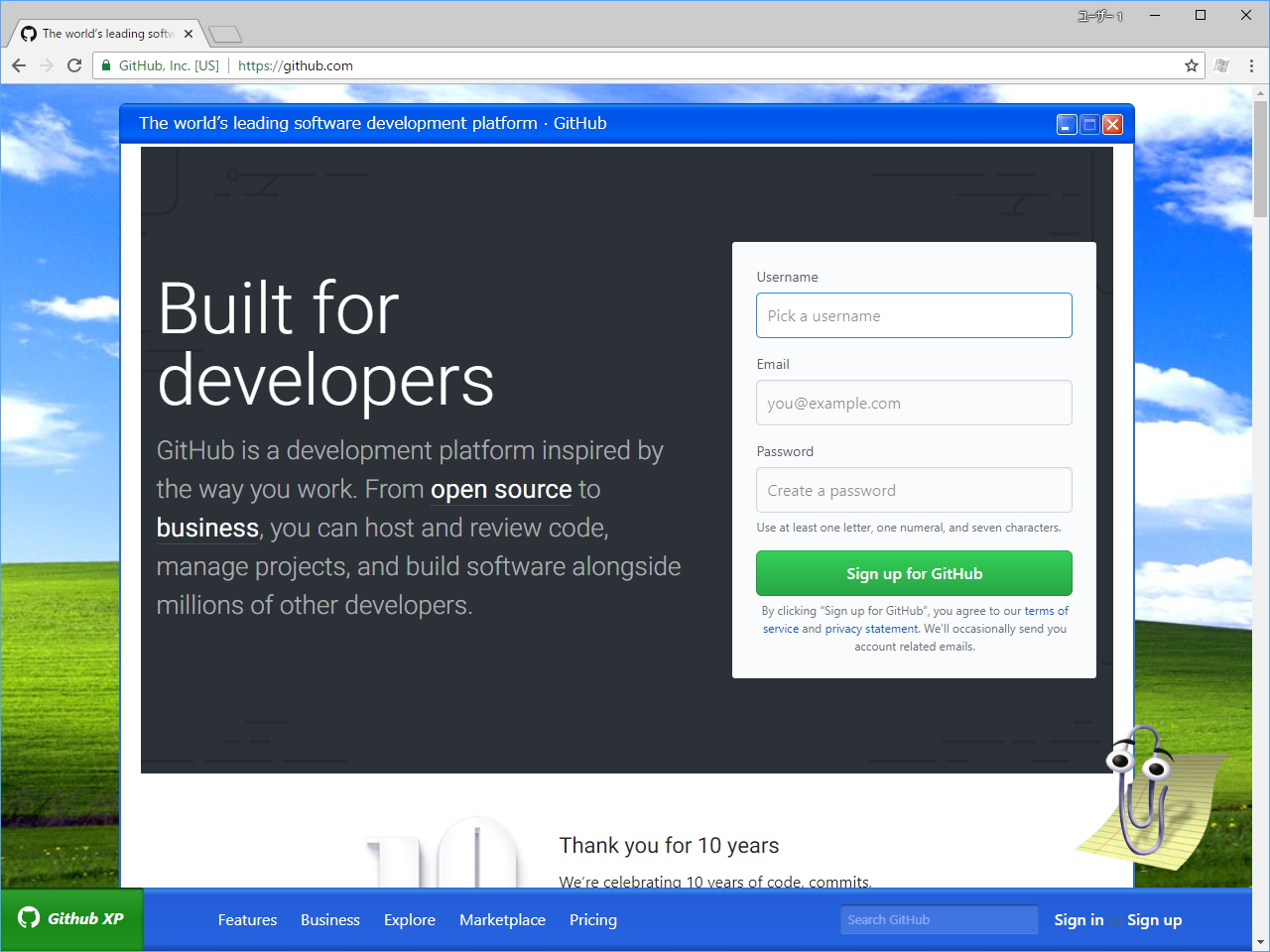Screen dimensions: 1270x952
Task: Open Marketplace in the bottom navigation
Action: click(502, 920)
